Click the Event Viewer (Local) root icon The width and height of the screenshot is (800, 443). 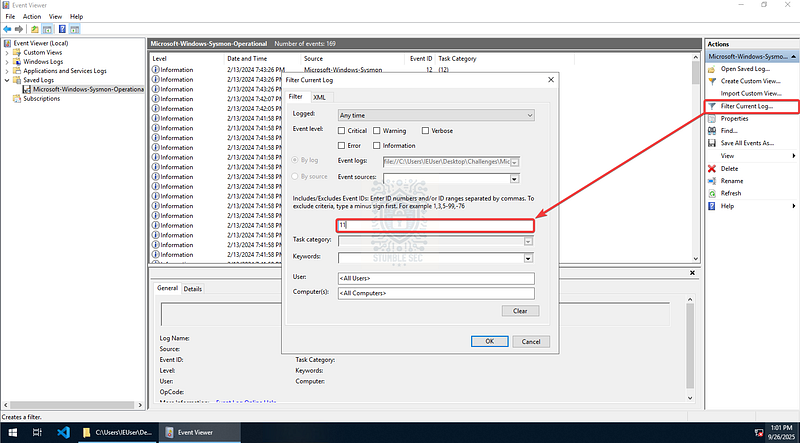tap(7, 43)
